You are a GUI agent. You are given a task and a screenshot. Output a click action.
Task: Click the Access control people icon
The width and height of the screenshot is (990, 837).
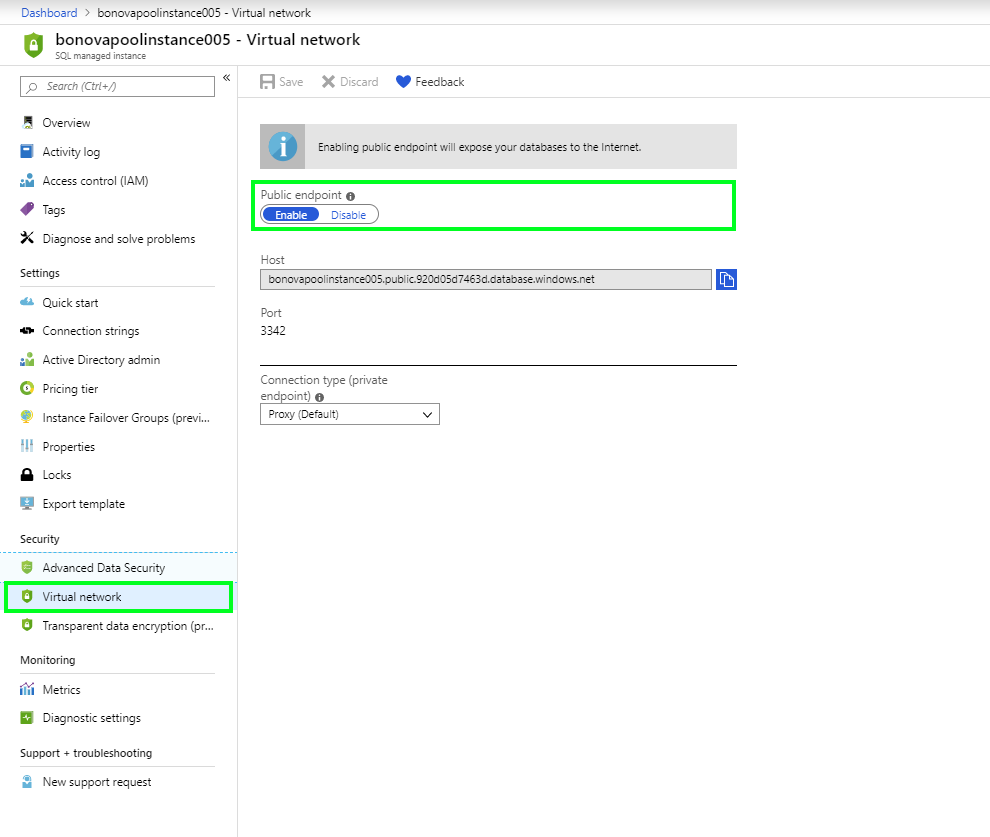(27, 181)
